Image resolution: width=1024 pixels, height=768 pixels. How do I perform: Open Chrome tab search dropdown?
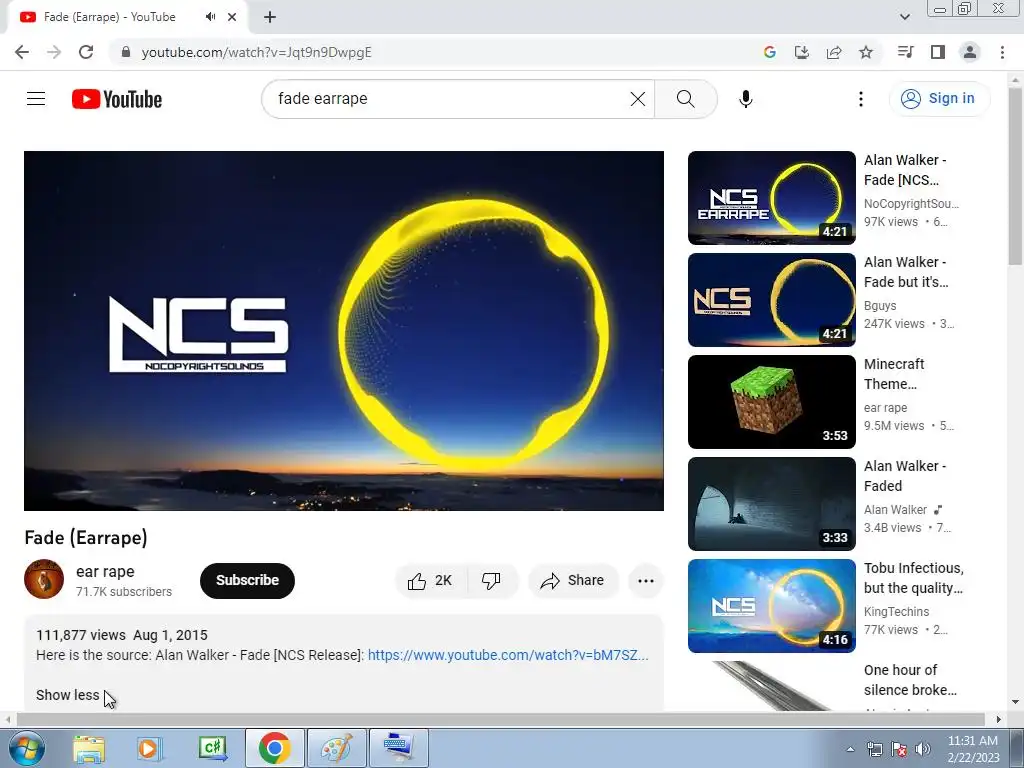(x=904, y=17)
